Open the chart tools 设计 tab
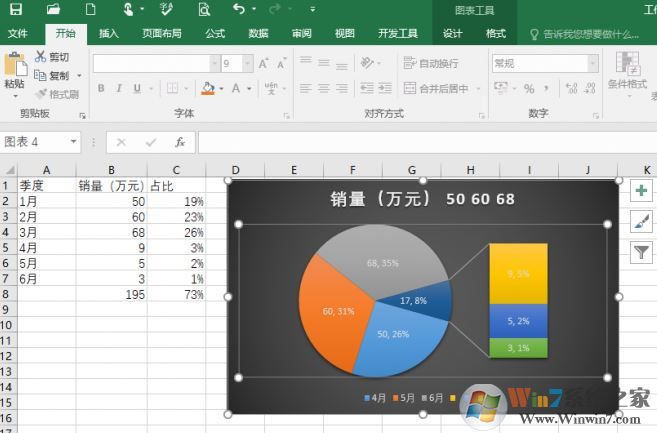 coord(453,34)
